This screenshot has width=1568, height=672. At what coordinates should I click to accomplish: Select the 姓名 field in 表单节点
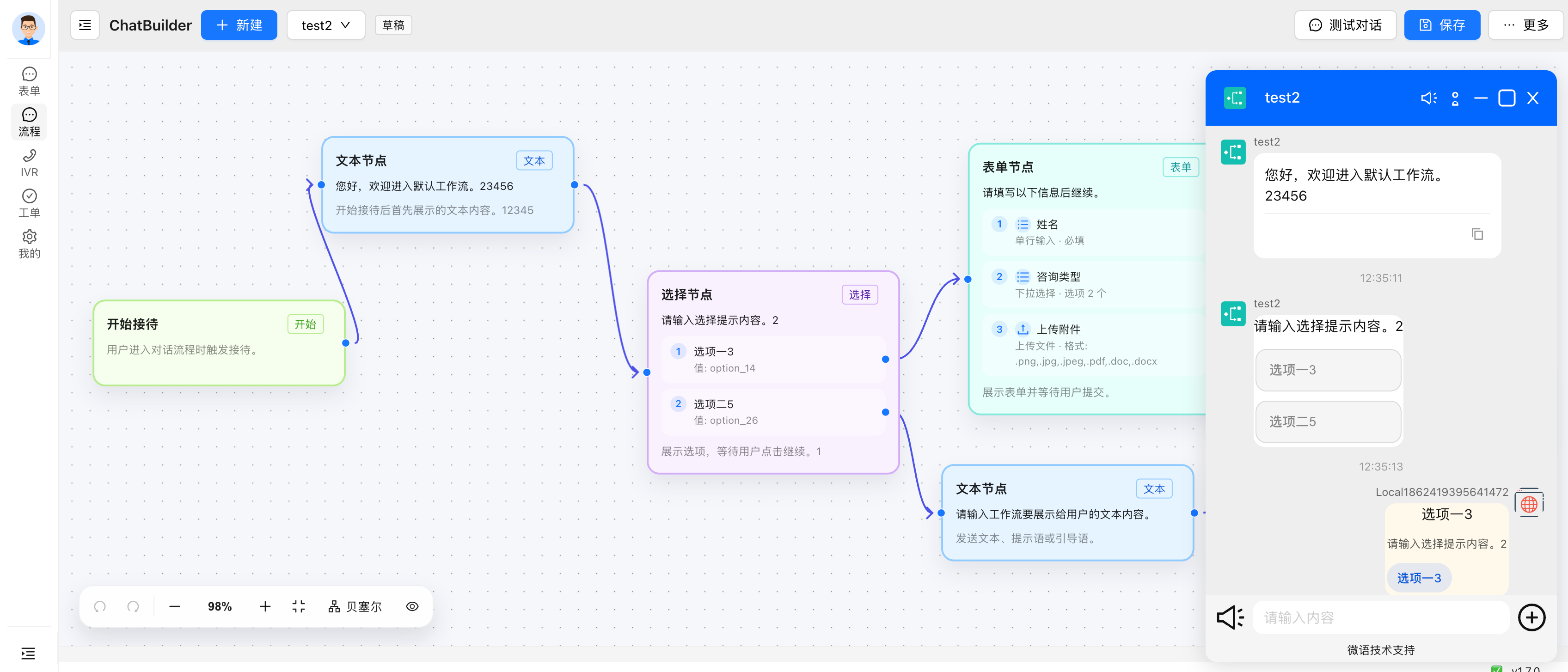pyautogui.click(x=1094, y=232)
